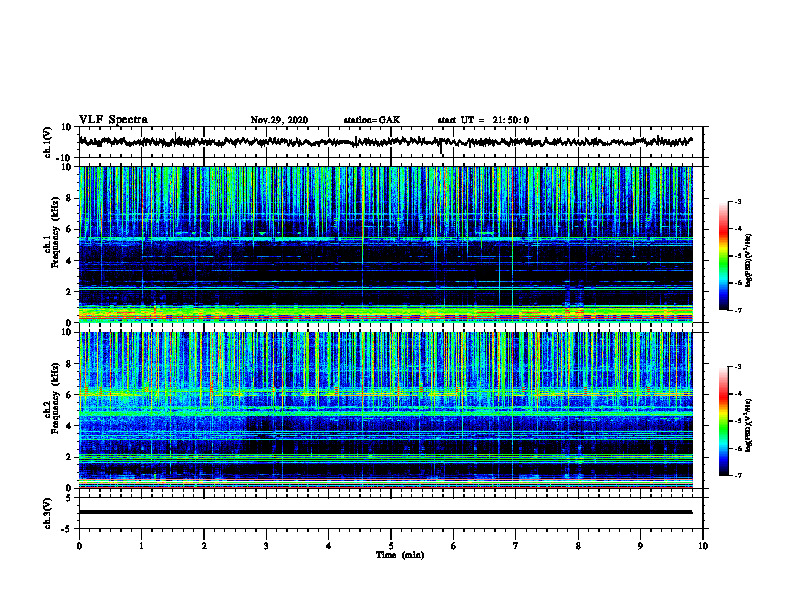
Task: Click the log(PSD) label beside ch.1 color bar
Action: (x=749, y=260)
